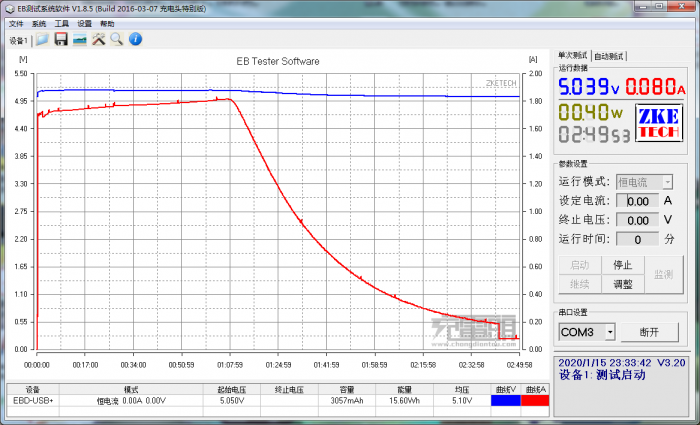The width and height of the screenshot is (700, 425).
Task: Click the red current curve swatch
Action: click(x=535, y=400)
